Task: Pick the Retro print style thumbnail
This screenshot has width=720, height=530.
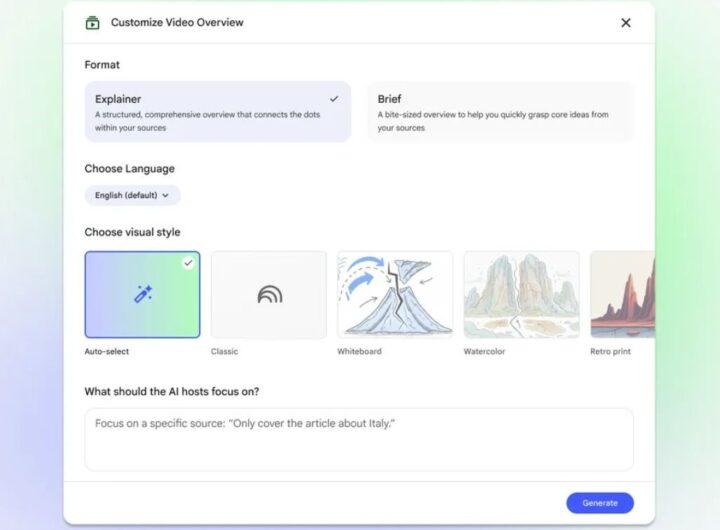Action: tap(622, 294)
